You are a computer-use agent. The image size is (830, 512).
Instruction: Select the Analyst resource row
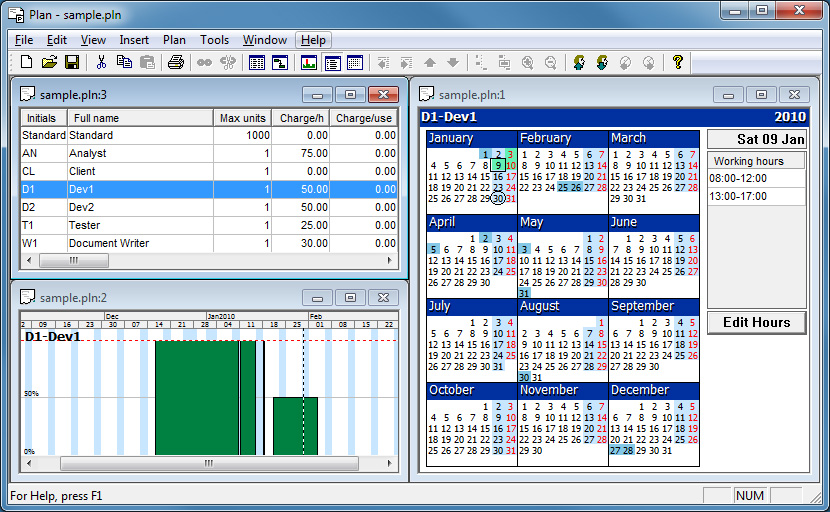click(x=209, y=154)
